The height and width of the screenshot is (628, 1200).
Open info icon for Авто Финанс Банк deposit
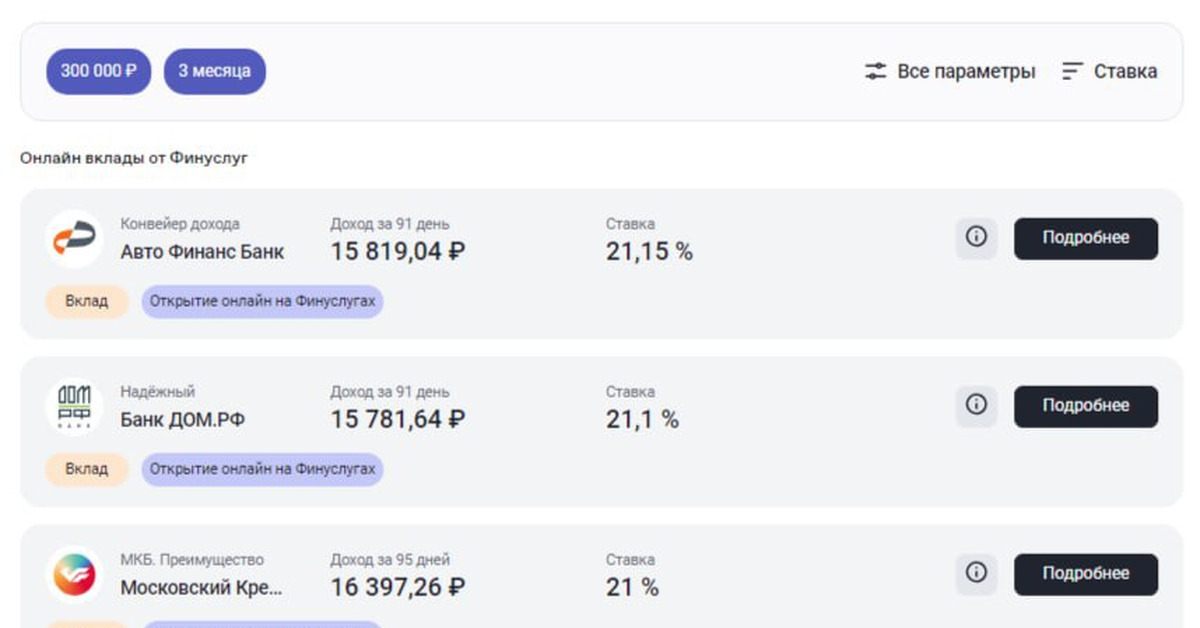point(976,238)
